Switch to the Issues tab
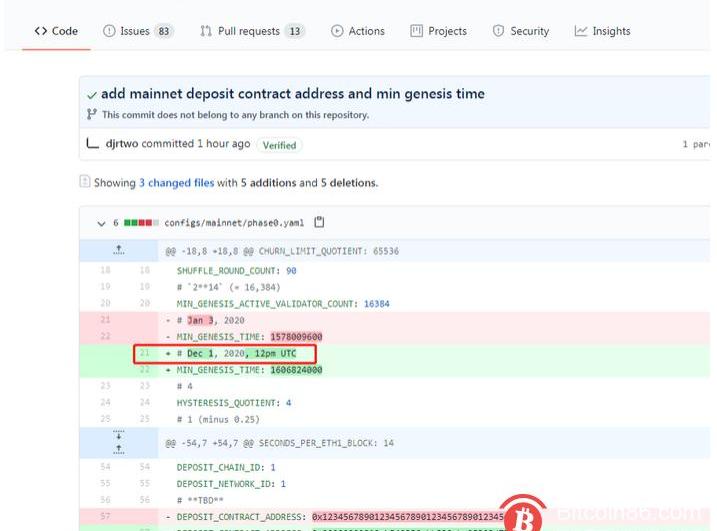Screen dimensions: 717x531 tap(138, 31)
